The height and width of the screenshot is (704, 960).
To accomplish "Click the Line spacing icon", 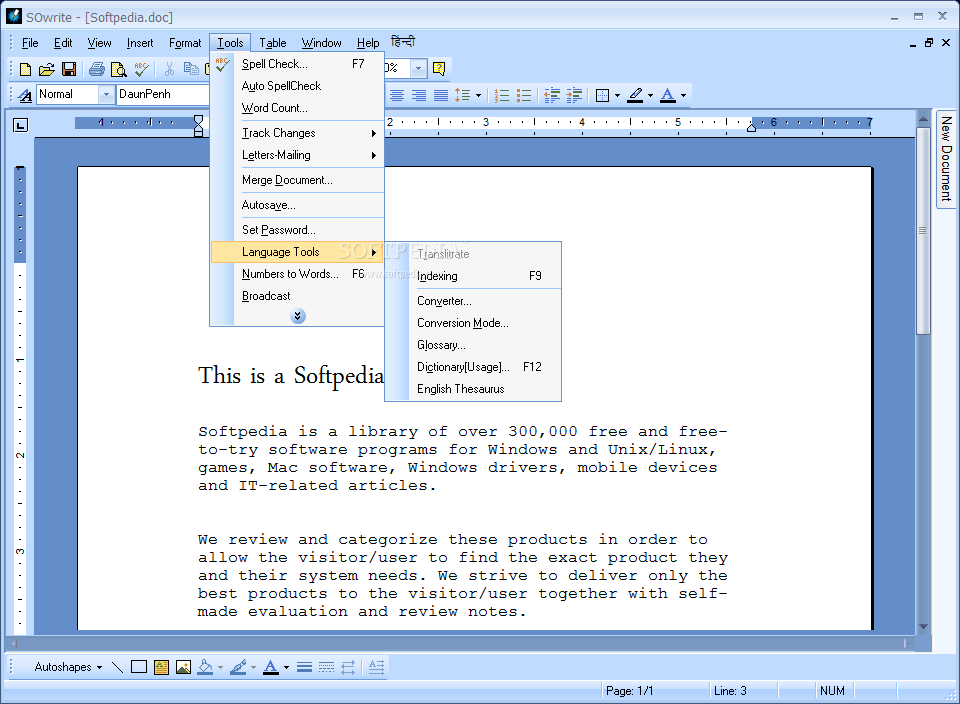I will [463, 95].
